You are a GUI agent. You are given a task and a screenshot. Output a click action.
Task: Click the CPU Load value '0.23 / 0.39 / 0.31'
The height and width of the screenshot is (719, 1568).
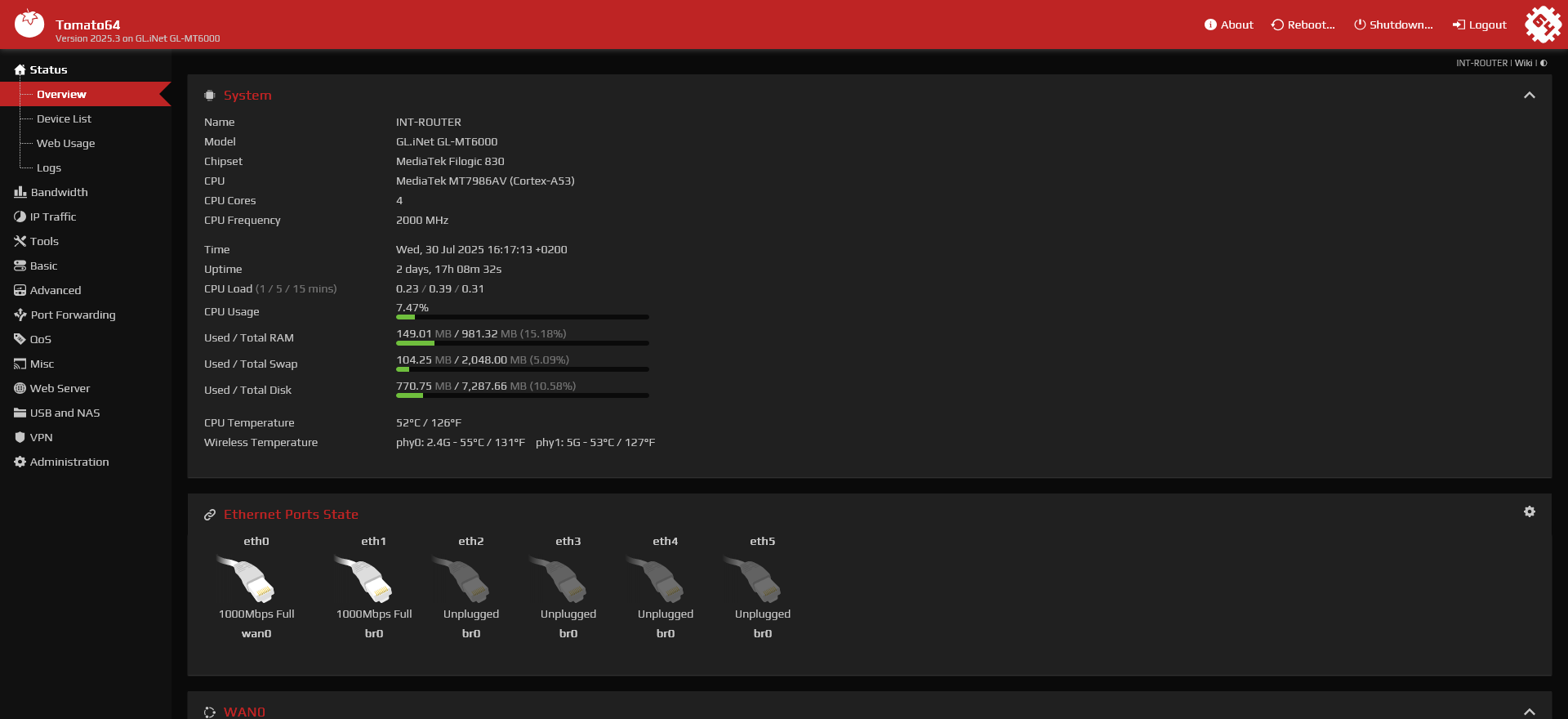[440, 288]
